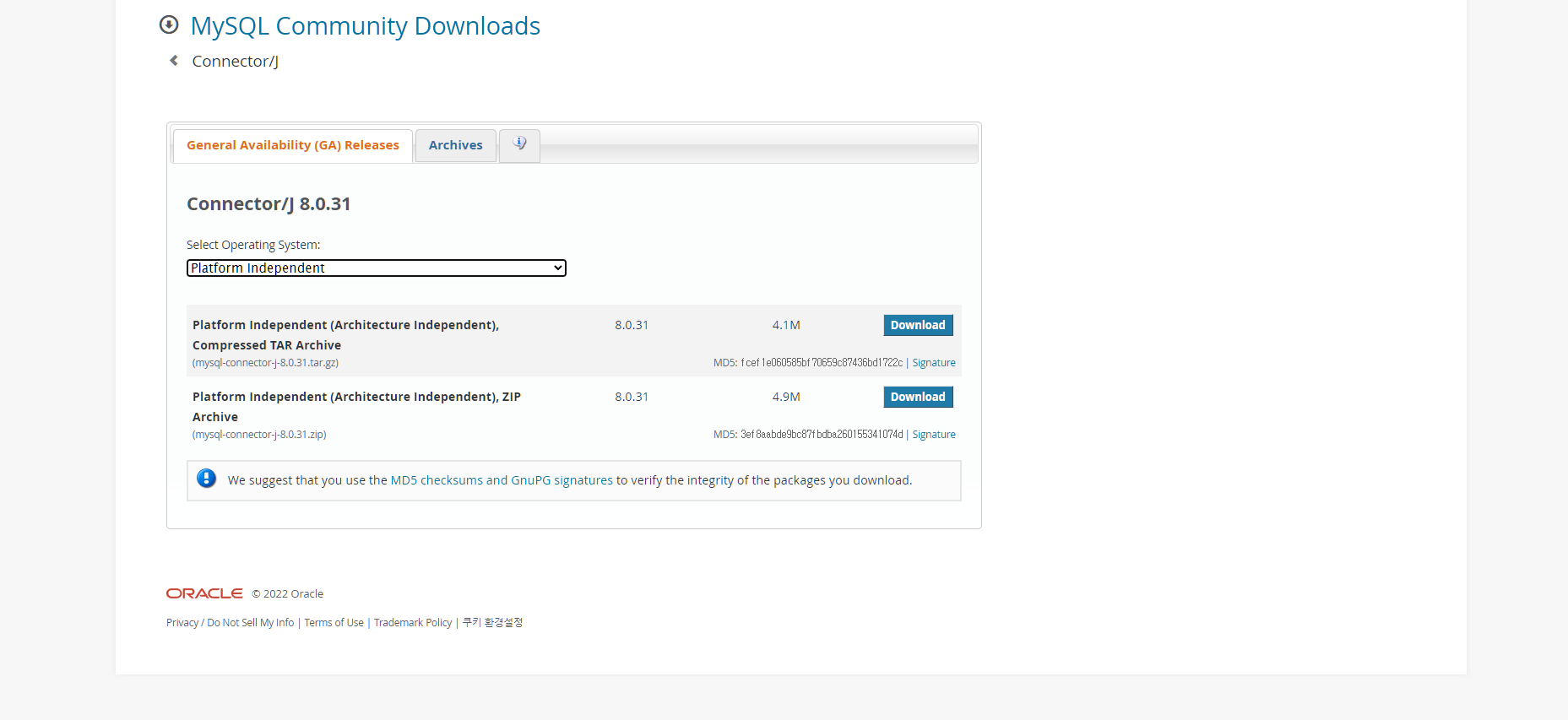Click the mysql-connector-j-8.0.31.tar.gz filename text

pyautogui.click(x=265, y=363)
